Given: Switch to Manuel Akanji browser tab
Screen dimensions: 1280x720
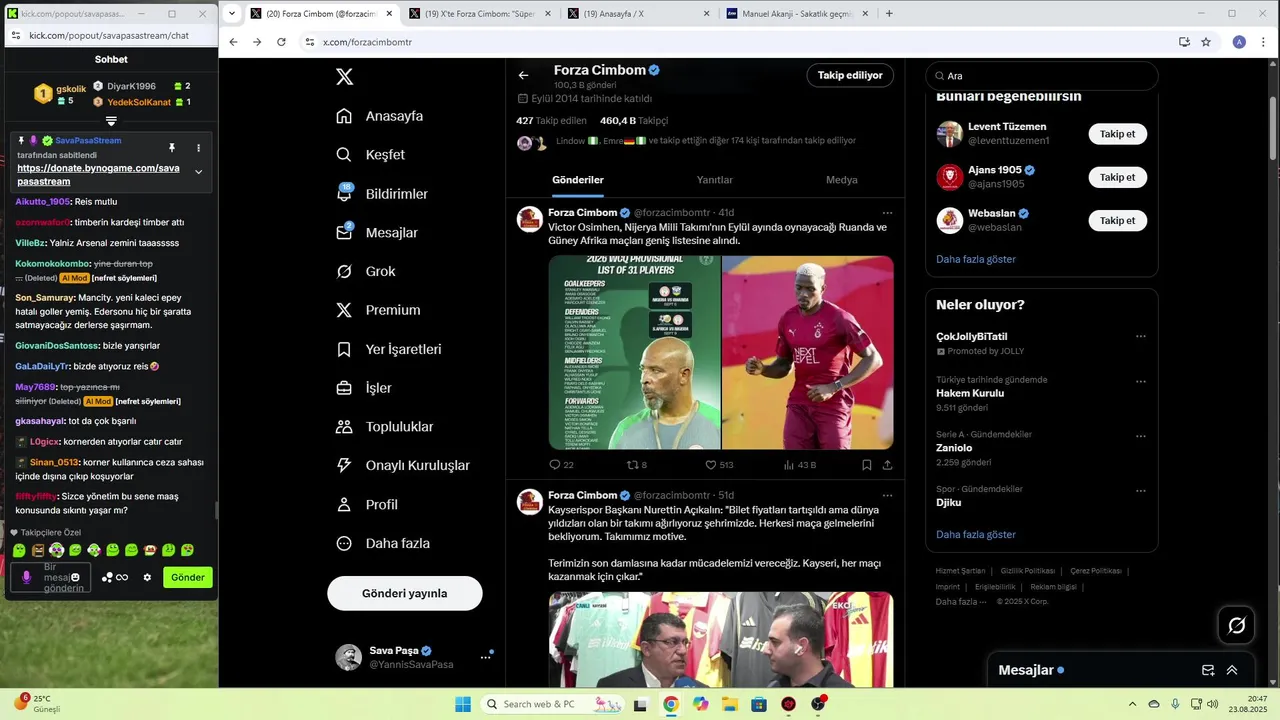Looking at the screenshot, I should [x=799, y=14].
